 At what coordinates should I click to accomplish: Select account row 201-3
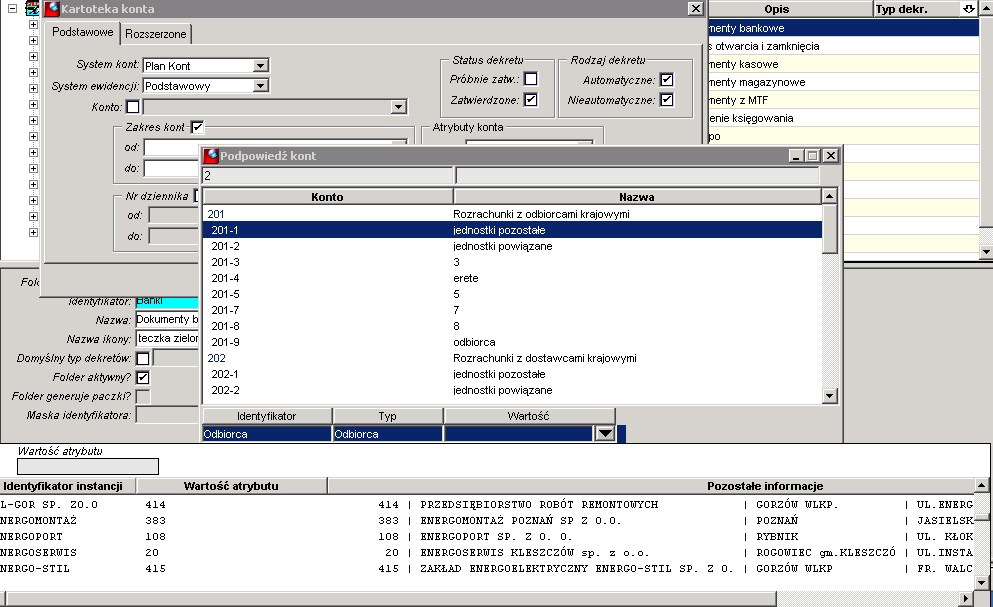click(512, 262)
